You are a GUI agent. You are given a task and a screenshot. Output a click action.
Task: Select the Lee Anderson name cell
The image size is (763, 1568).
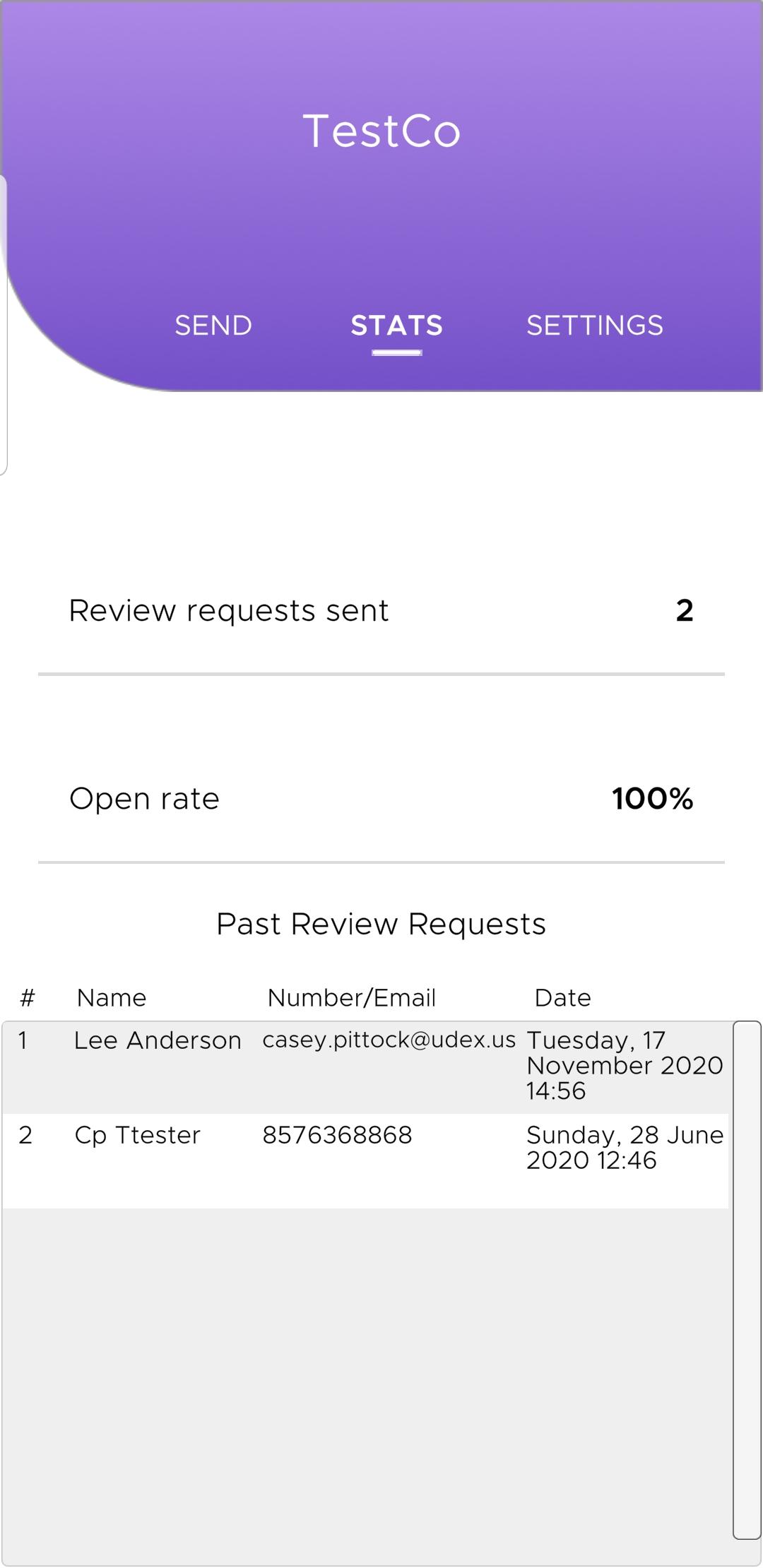coord(158,1040)
